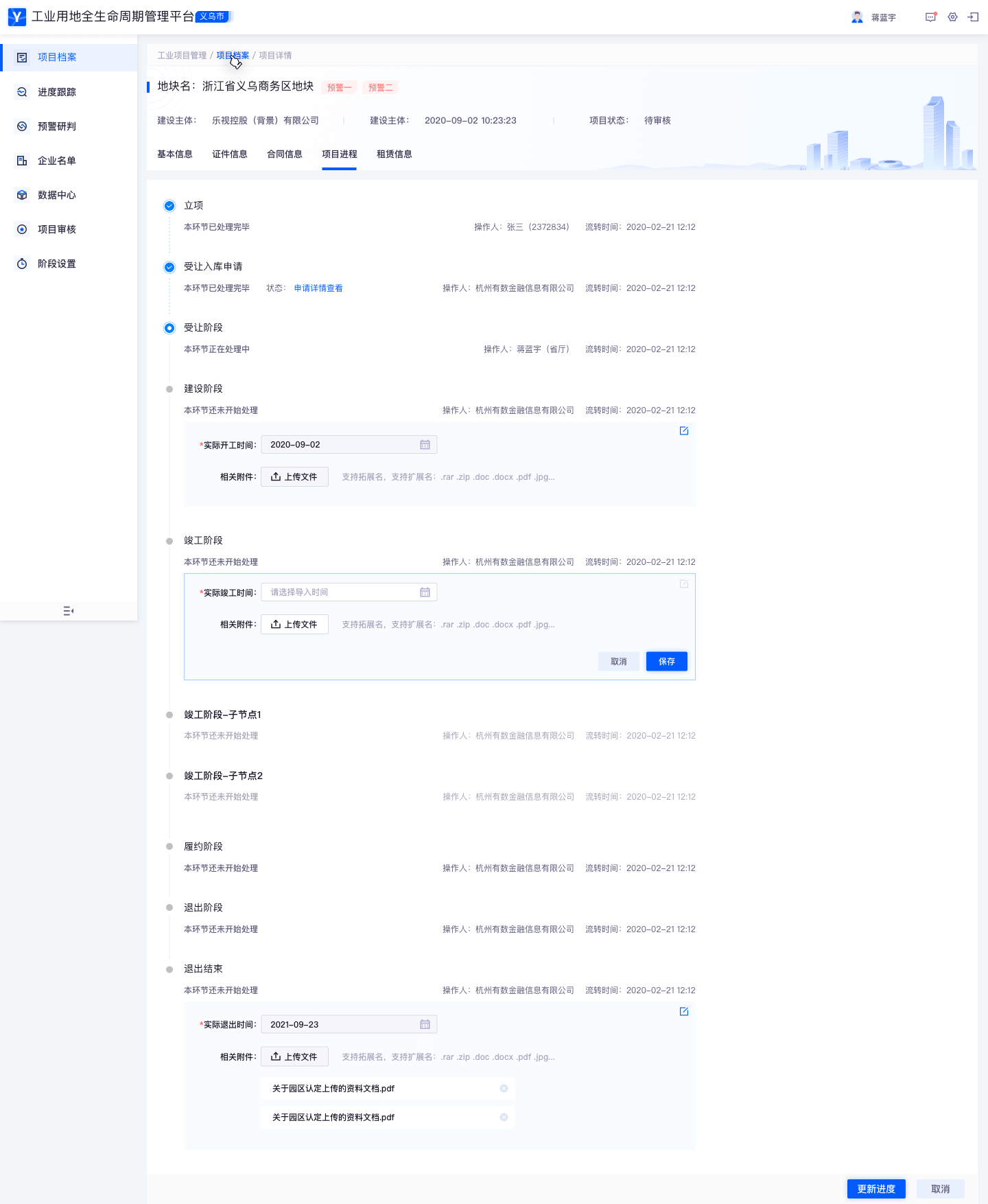The width and height of the screenshot is (988, 1204).
Task: Remove the second uploaded pdf file
Action: 504,1118
